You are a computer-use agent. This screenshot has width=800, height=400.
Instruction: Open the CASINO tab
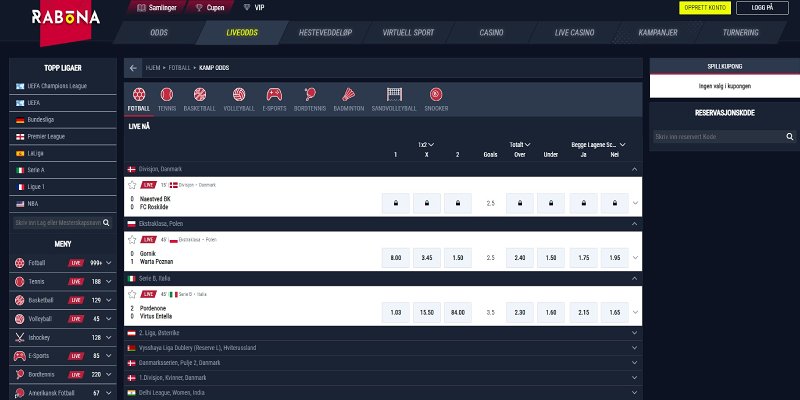pos(491,33)
